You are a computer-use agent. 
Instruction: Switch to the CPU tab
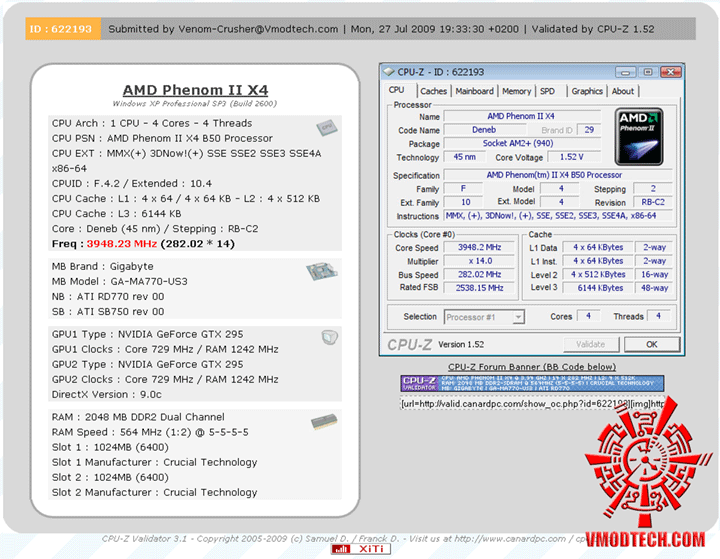click(x=396, y=90)
